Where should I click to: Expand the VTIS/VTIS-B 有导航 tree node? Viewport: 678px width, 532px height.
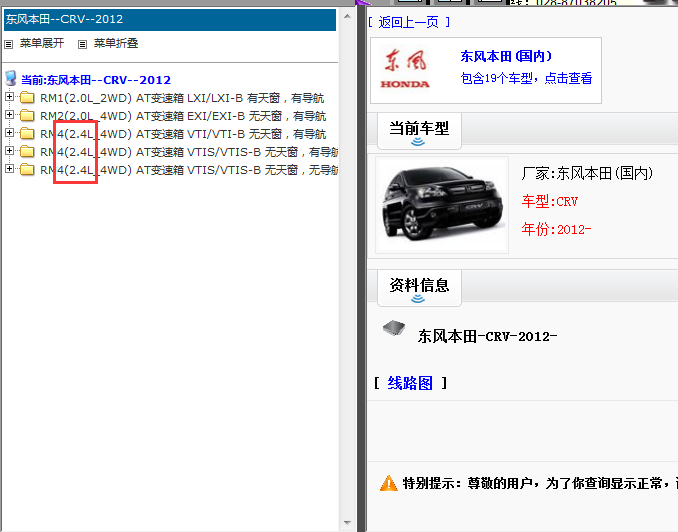coord(9,151)
